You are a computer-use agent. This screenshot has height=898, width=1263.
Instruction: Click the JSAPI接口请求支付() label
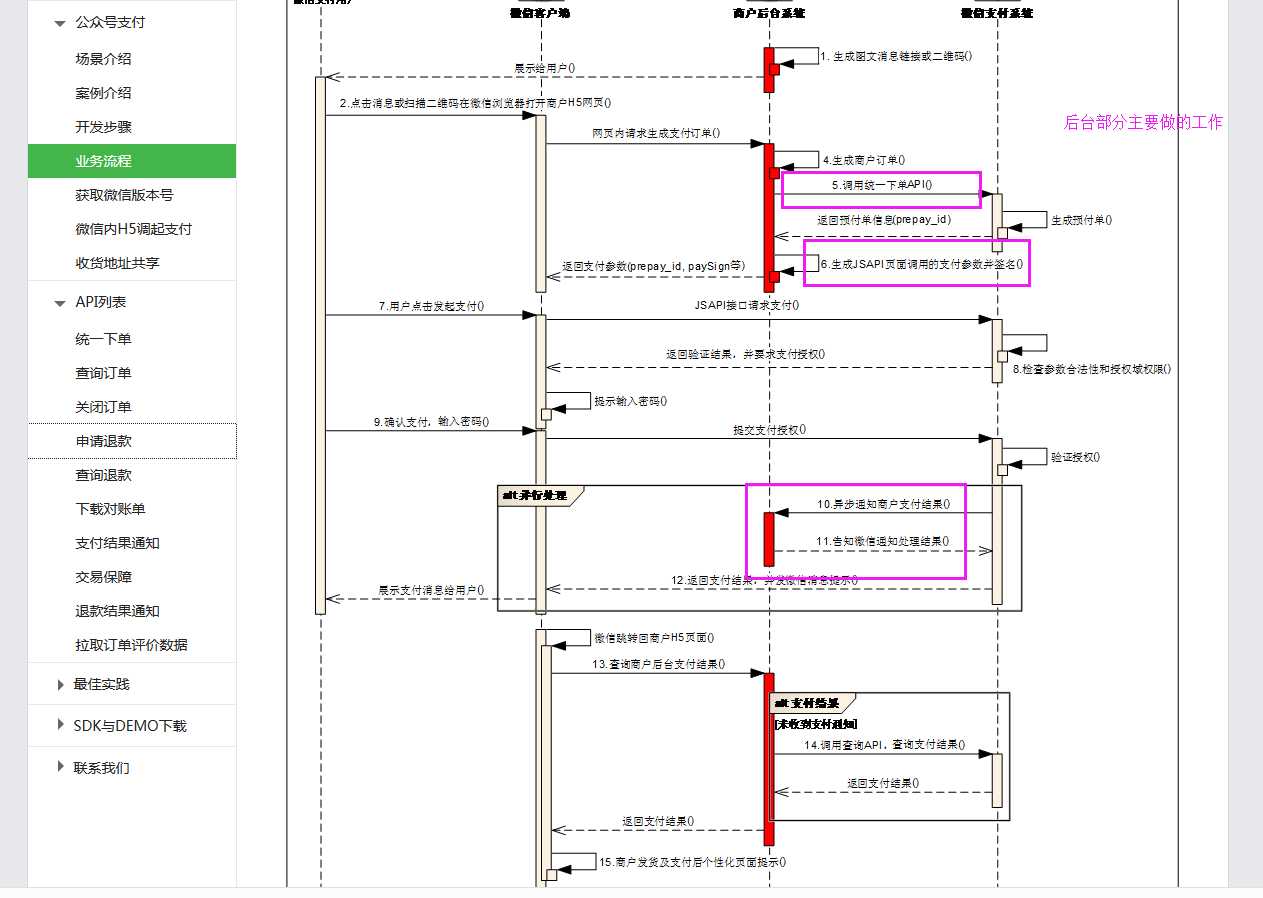coord(747,304)
